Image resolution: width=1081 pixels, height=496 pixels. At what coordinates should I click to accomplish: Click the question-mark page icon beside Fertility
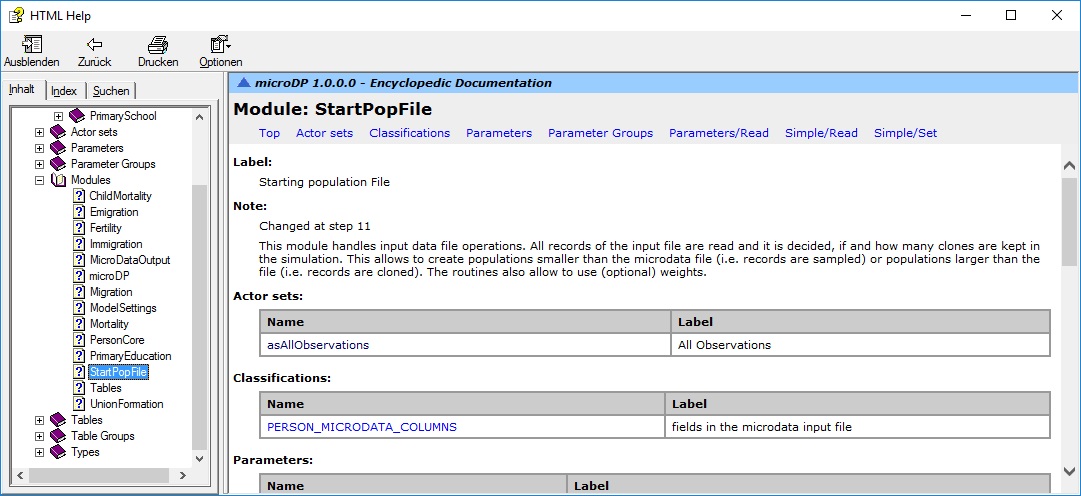point(79,228)
